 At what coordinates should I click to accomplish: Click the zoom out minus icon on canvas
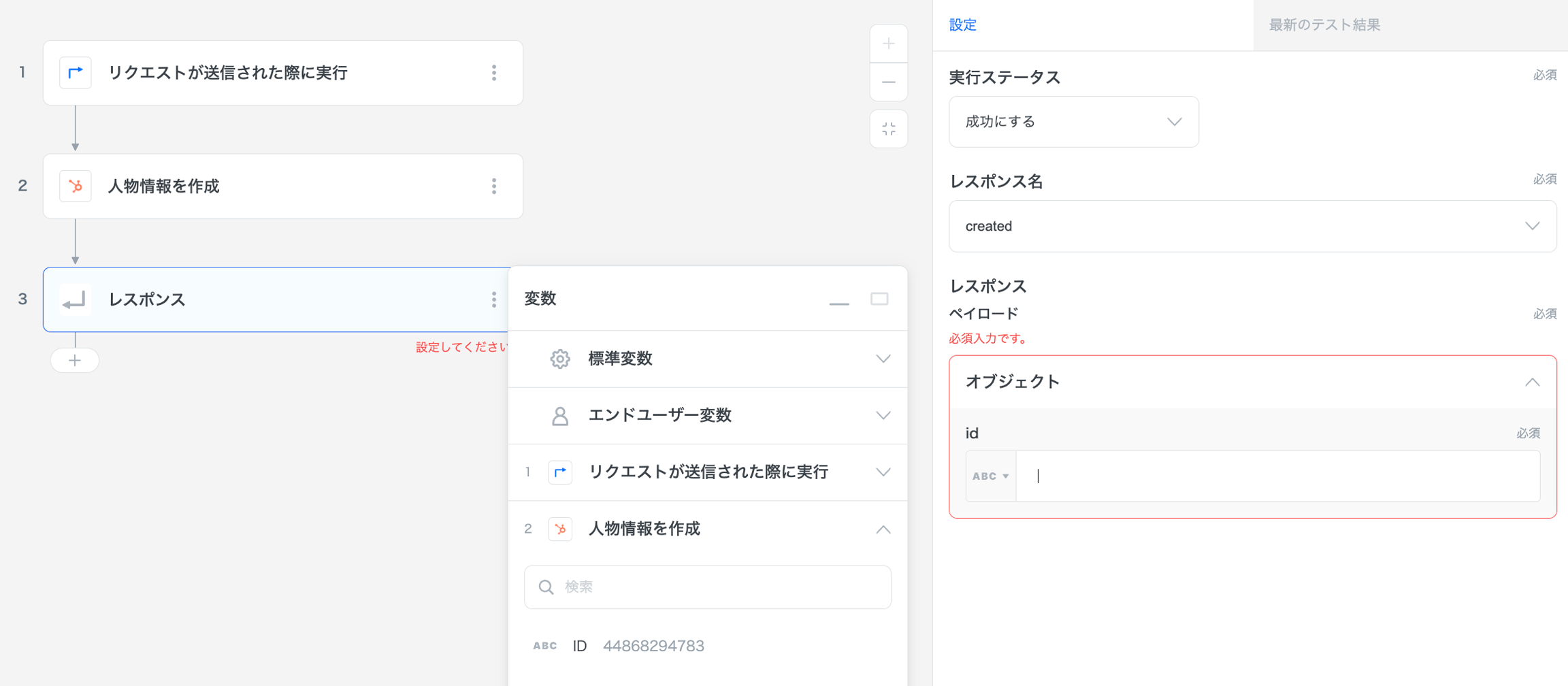pos(888,82)
